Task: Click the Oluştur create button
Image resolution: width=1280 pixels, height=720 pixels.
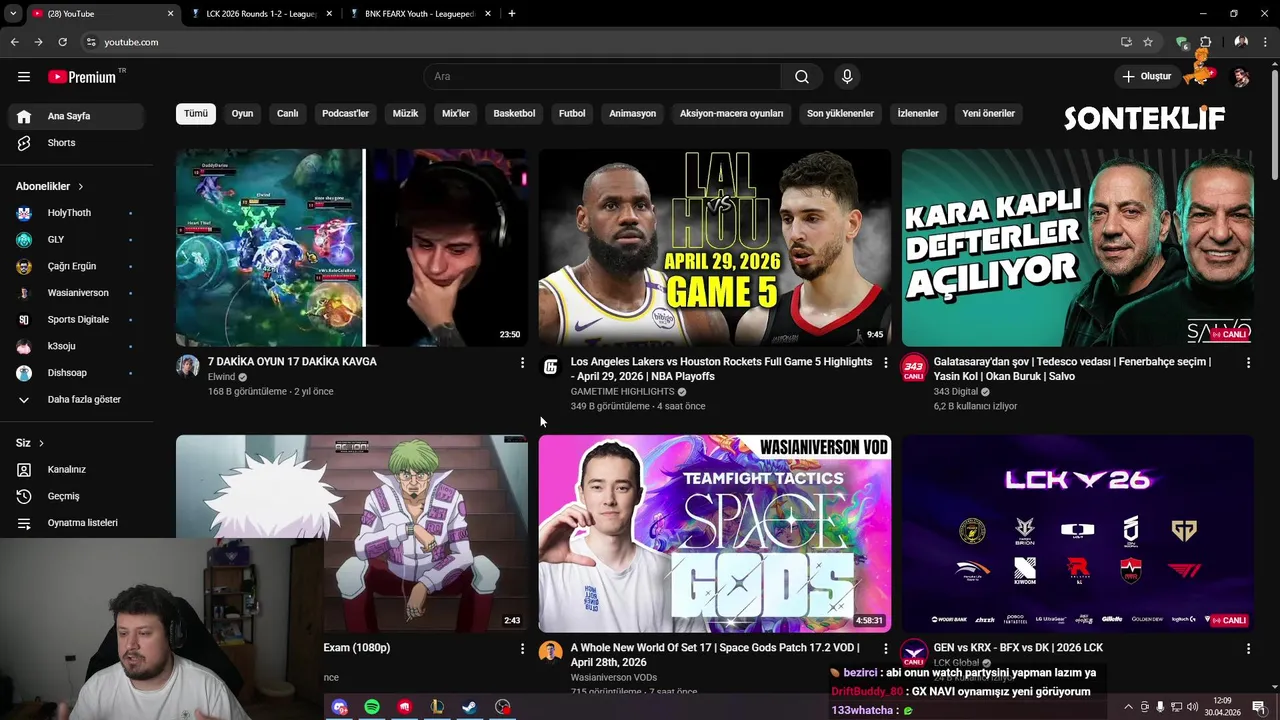Action: tap(1146, 77)
